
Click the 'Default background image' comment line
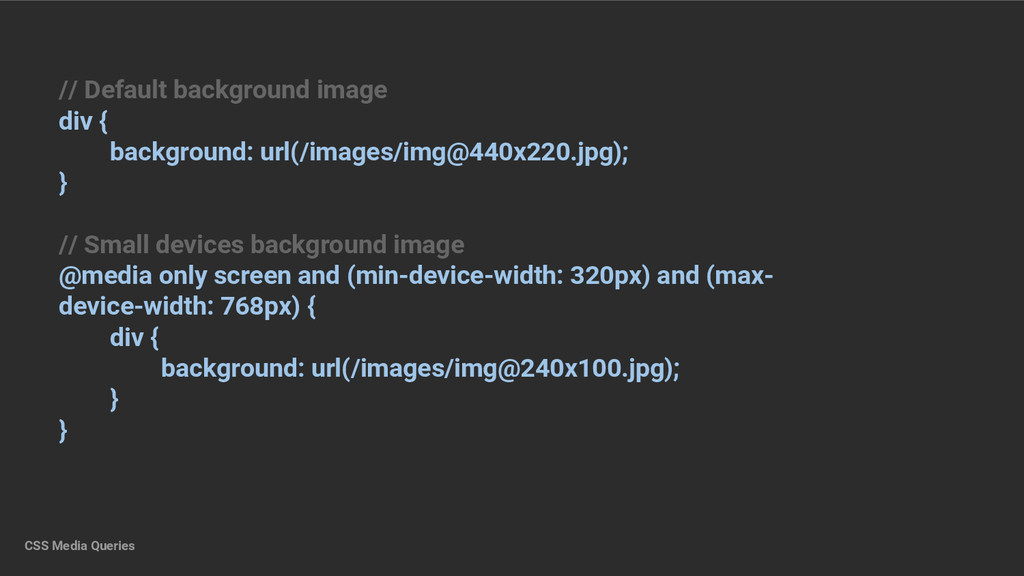tap(223, 90)
